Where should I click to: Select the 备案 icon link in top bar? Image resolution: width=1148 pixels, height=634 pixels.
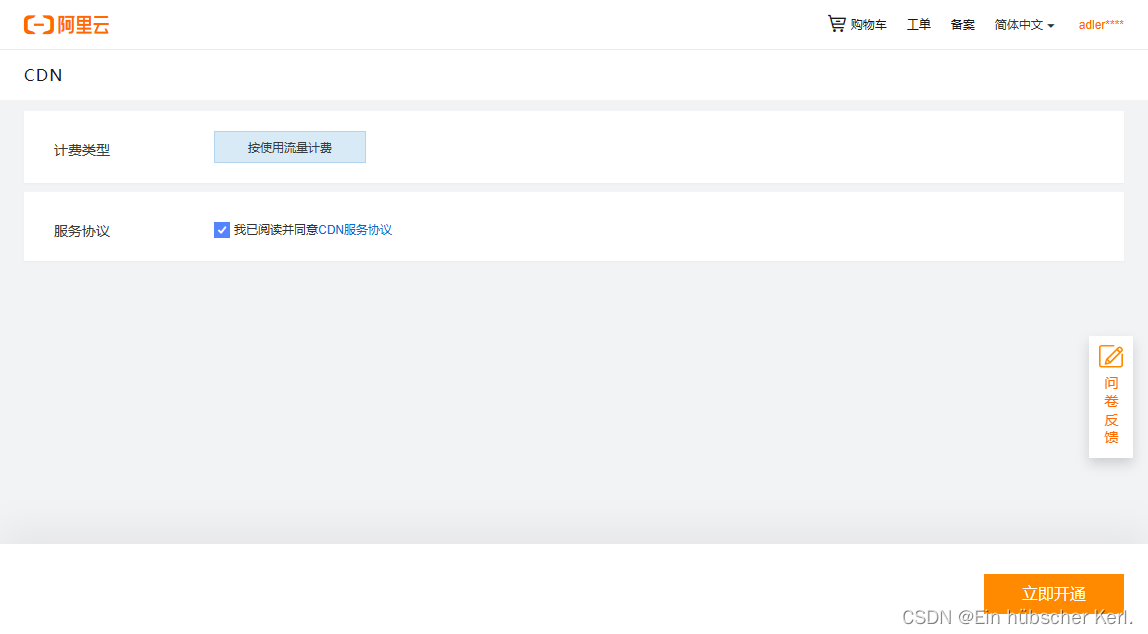962,24
